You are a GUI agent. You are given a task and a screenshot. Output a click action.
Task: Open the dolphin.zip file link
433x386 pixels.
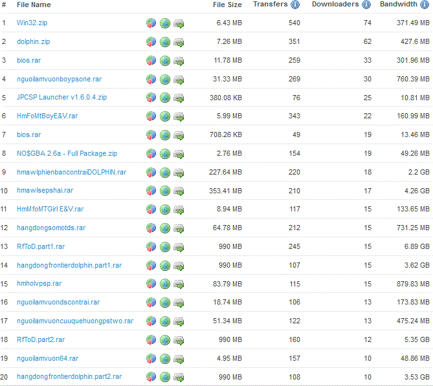coord(33,41)
